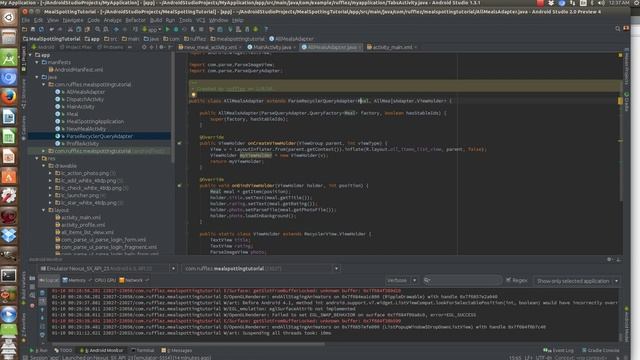The height and width of the screenshot is (360, 640).
Task: Open the File menu
Action: tap(25, 20)
